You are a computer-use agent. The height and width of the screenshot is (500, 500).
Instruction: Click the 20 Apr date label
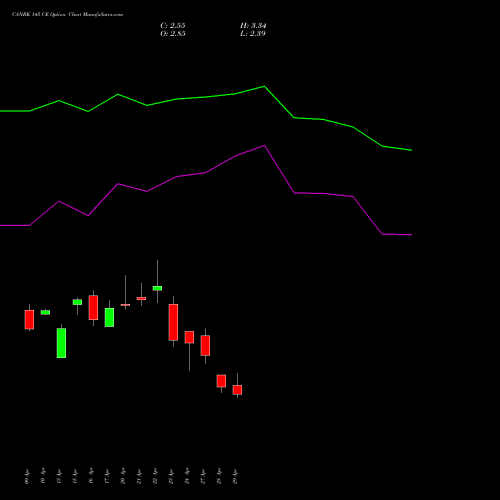pyautogui.click(x=123, y=476)
